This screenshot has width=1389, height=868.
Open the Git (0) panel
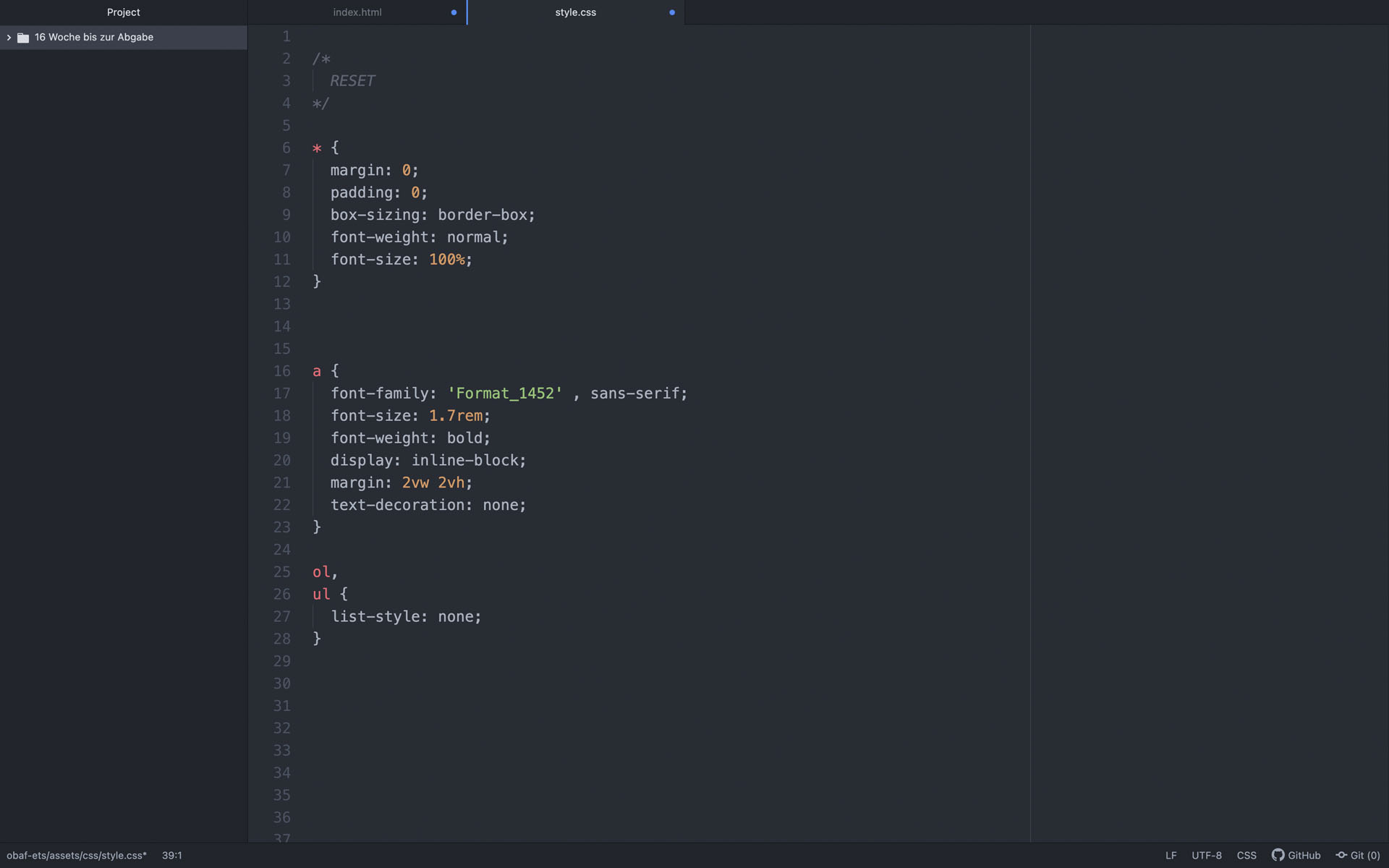[1358, 855]
